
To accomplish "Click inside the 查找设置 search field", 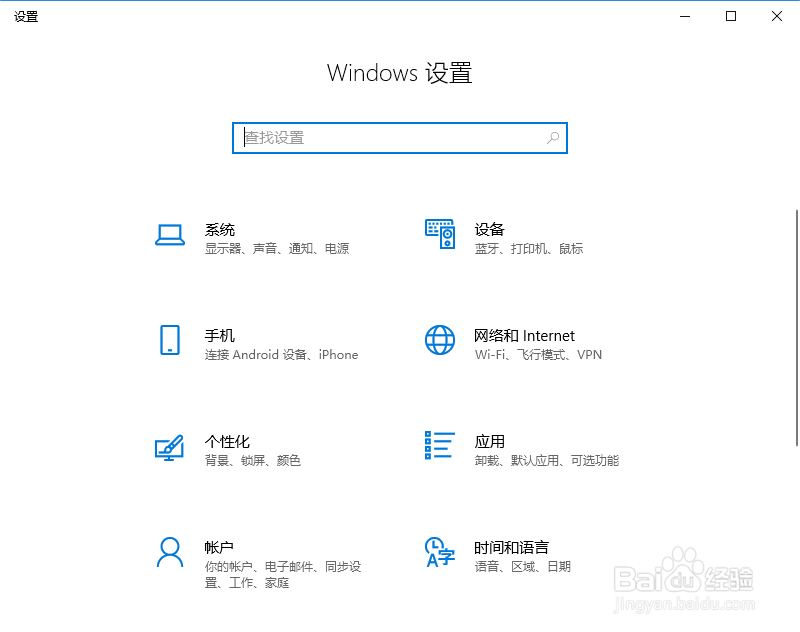I will (x=350, y=138).
